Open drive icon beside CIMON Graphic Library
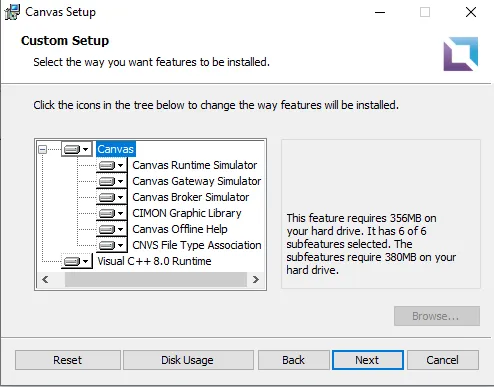The image size is (494, 387). [112, 213]
